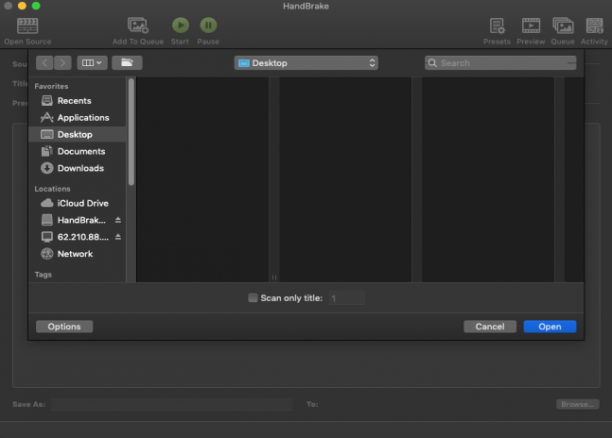The height and width of the screenshot is (438, 612).
Task: Click the Cancel button
Action: (x=490, y=326)
